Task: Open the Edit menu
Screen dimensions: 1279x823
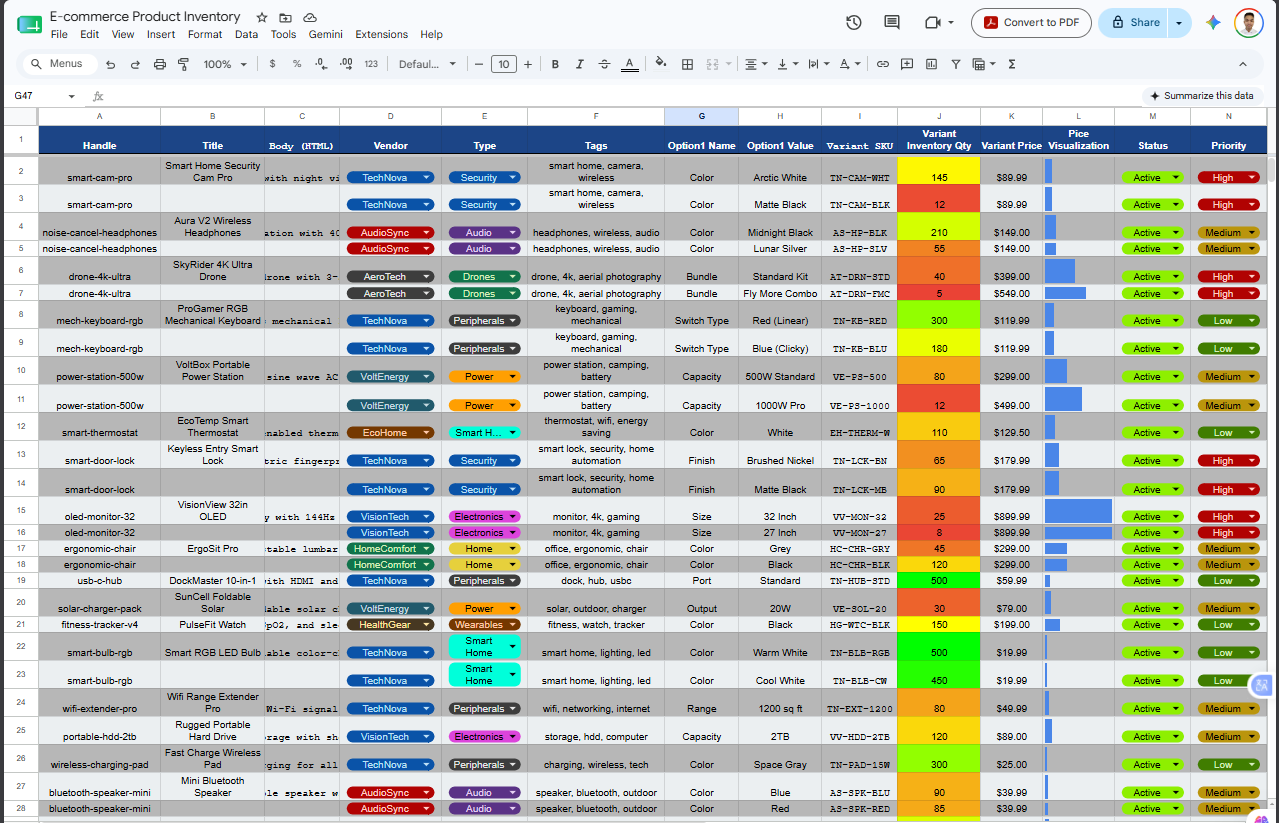Action: tap(89, 34)
